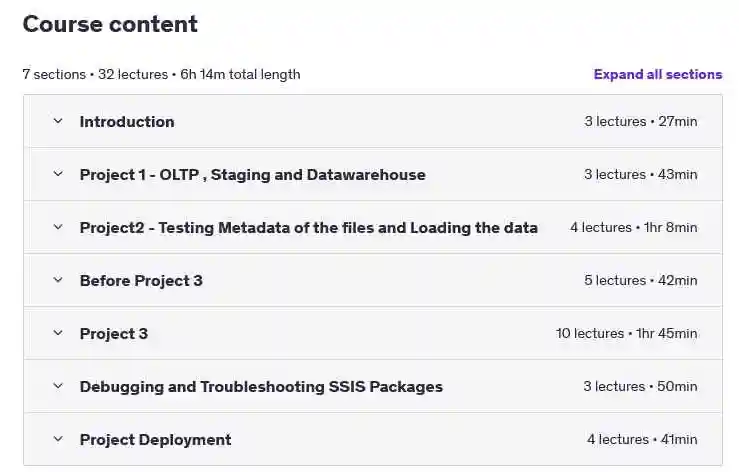Click '3 lectures • 50min' in Debugging row
The image size is (739, 472).
click(640, 387)
